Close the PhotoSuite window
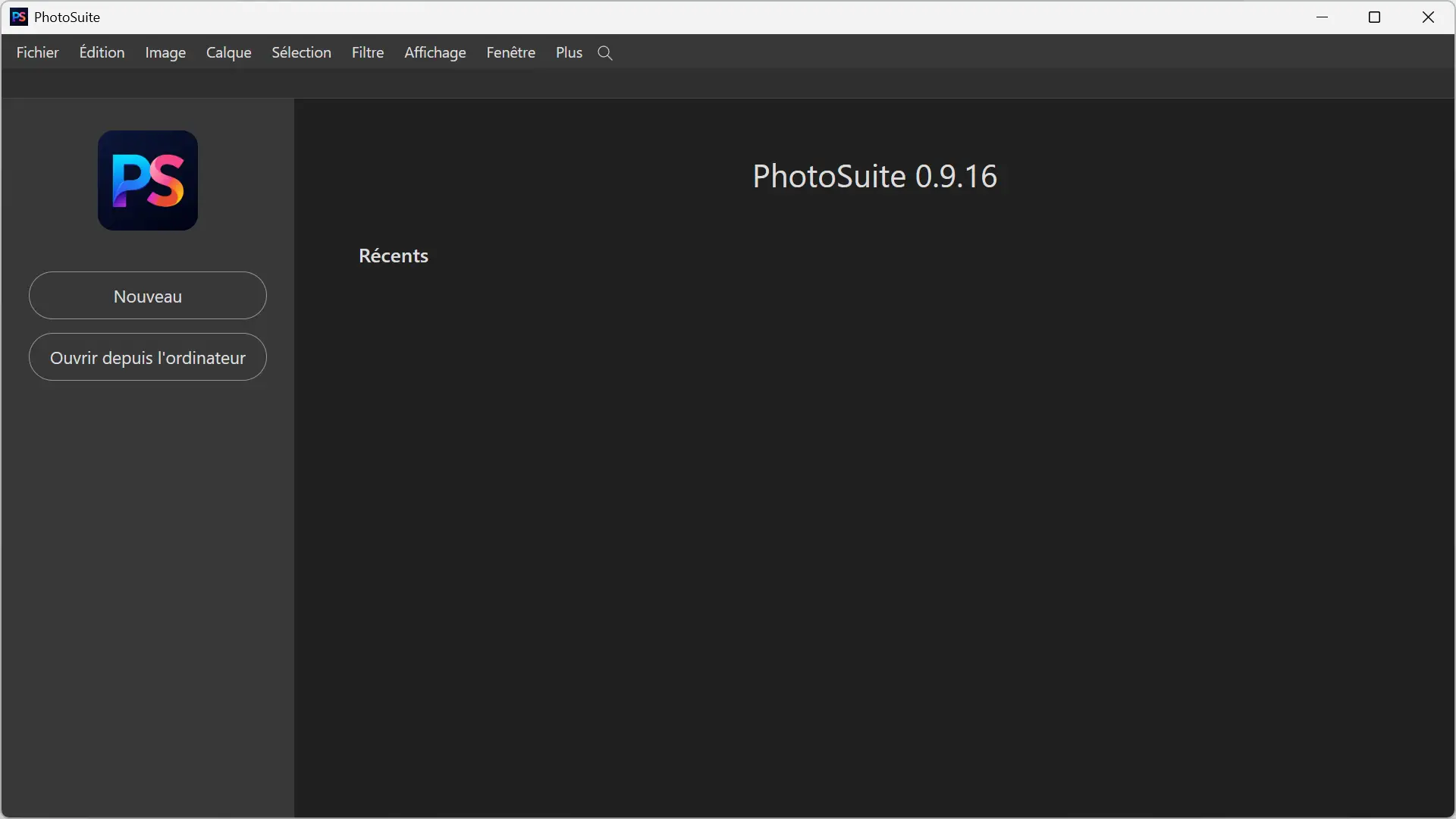Screen dimensions: 1456x819 tap(1428, 17)
